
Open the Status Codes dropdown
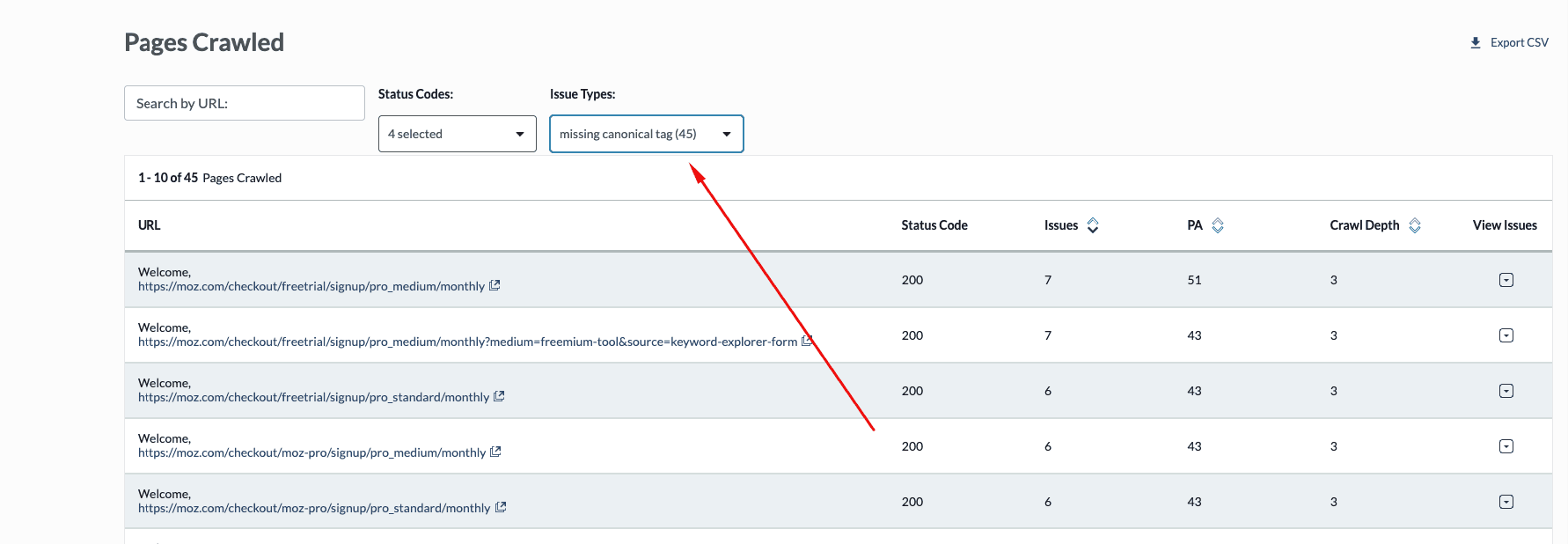pos(457,134)
